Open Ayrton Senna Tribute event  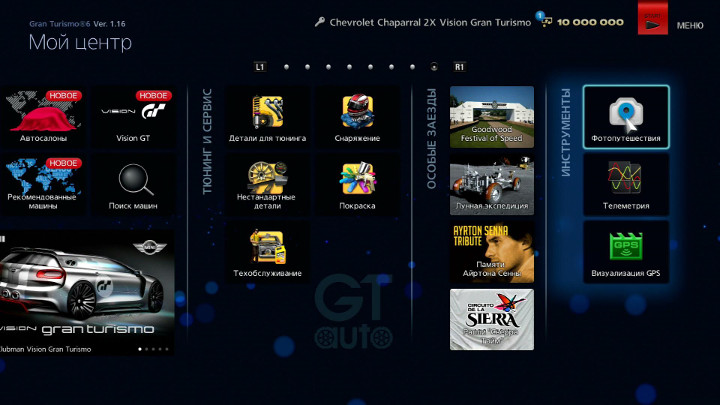[x=491, y=252]
